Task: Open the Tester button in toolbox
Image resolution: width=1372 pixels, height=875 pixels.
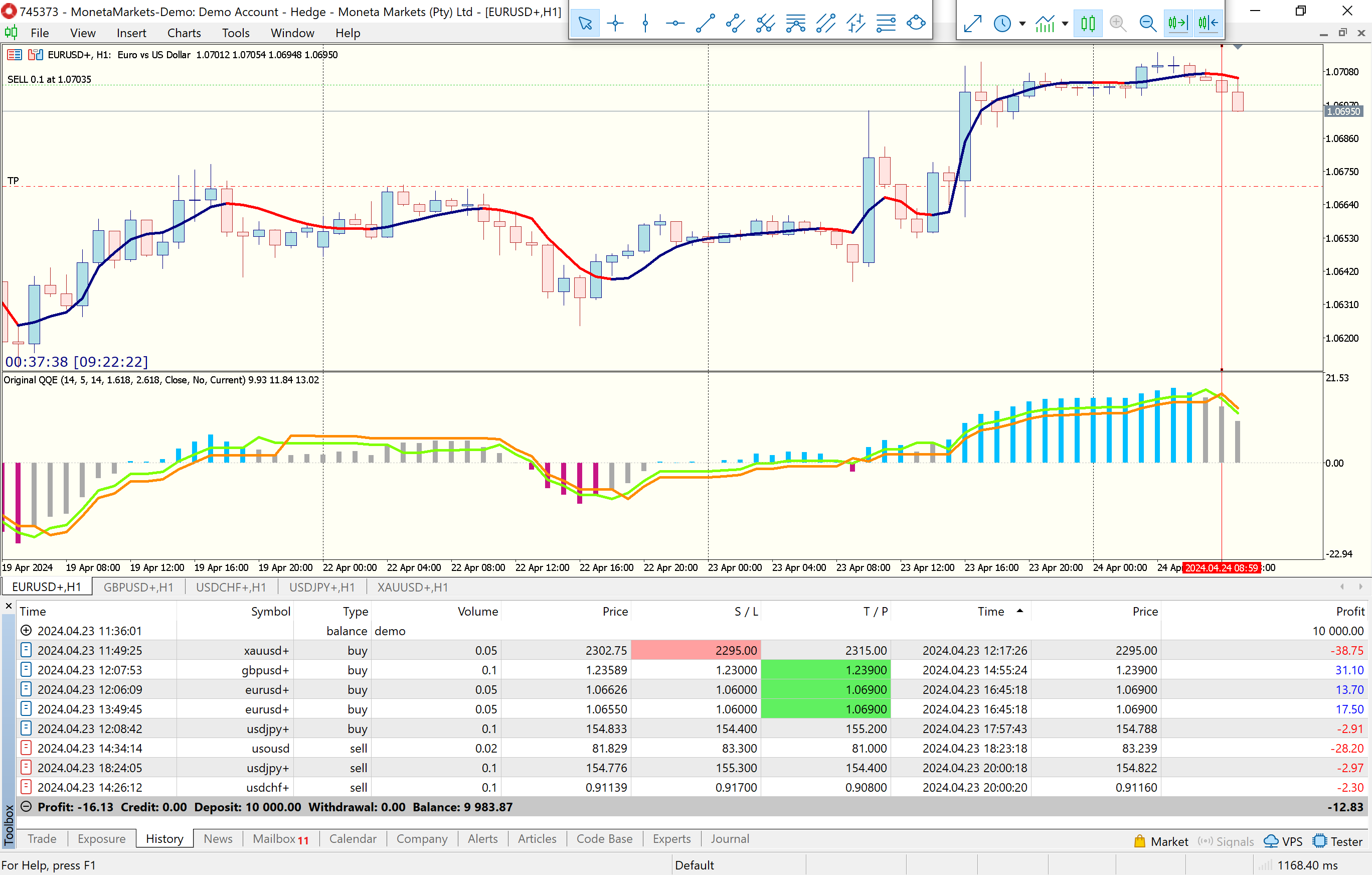Action: pos(1337,841)
